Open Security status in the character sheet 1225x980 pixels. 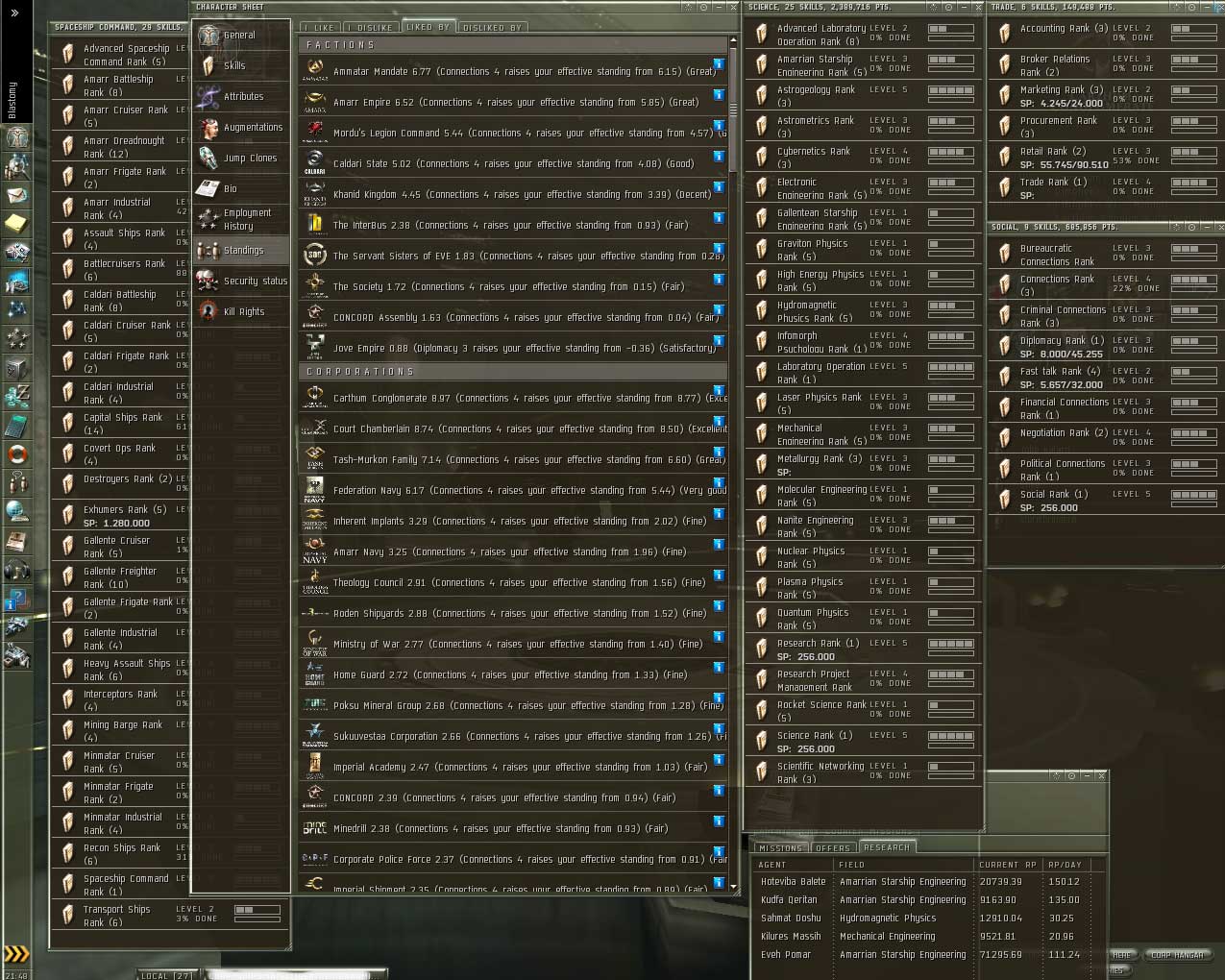241,281
